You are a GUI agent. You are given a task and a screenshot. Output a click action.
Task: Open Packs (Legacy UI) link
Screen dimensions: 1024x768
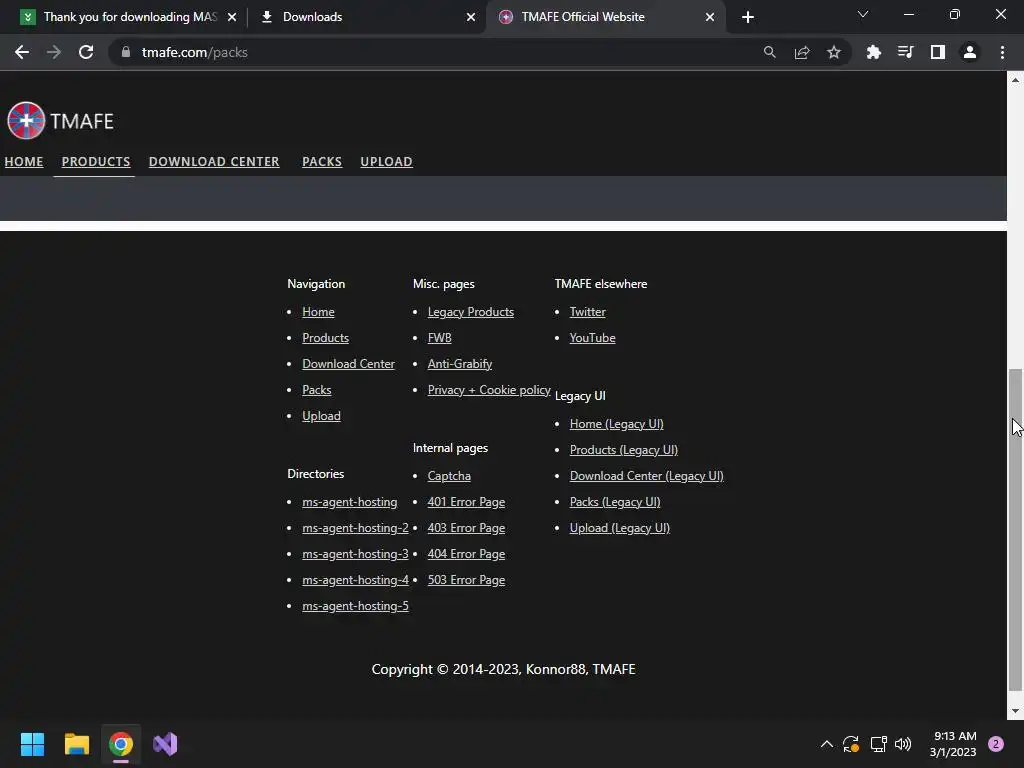point(615,502)
